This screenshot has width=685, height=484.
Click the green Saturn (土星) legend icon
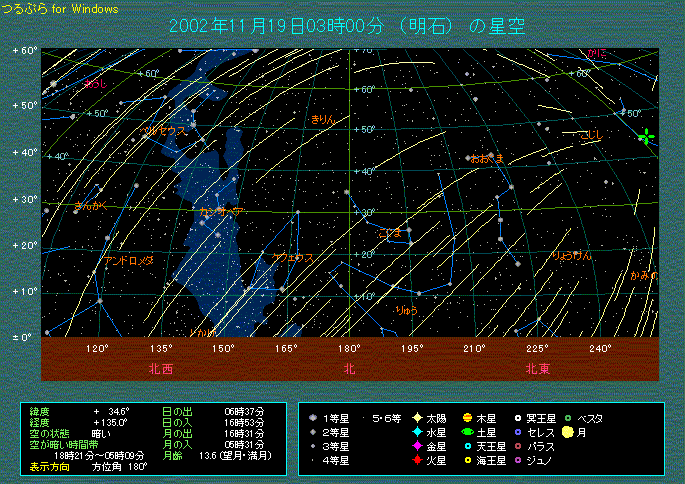[467, 432]
